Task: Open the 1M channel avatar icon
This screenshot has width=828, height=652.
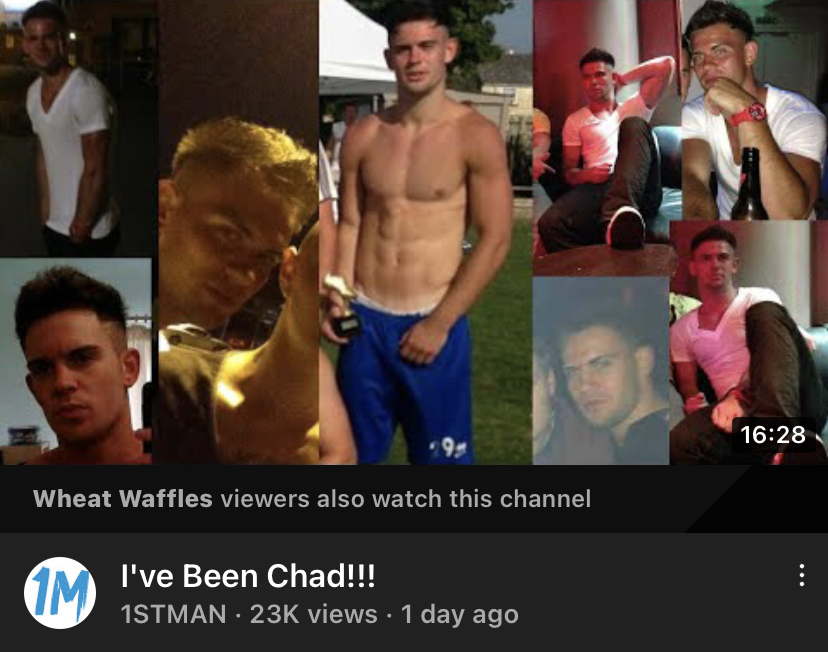Action: point(60,593)
